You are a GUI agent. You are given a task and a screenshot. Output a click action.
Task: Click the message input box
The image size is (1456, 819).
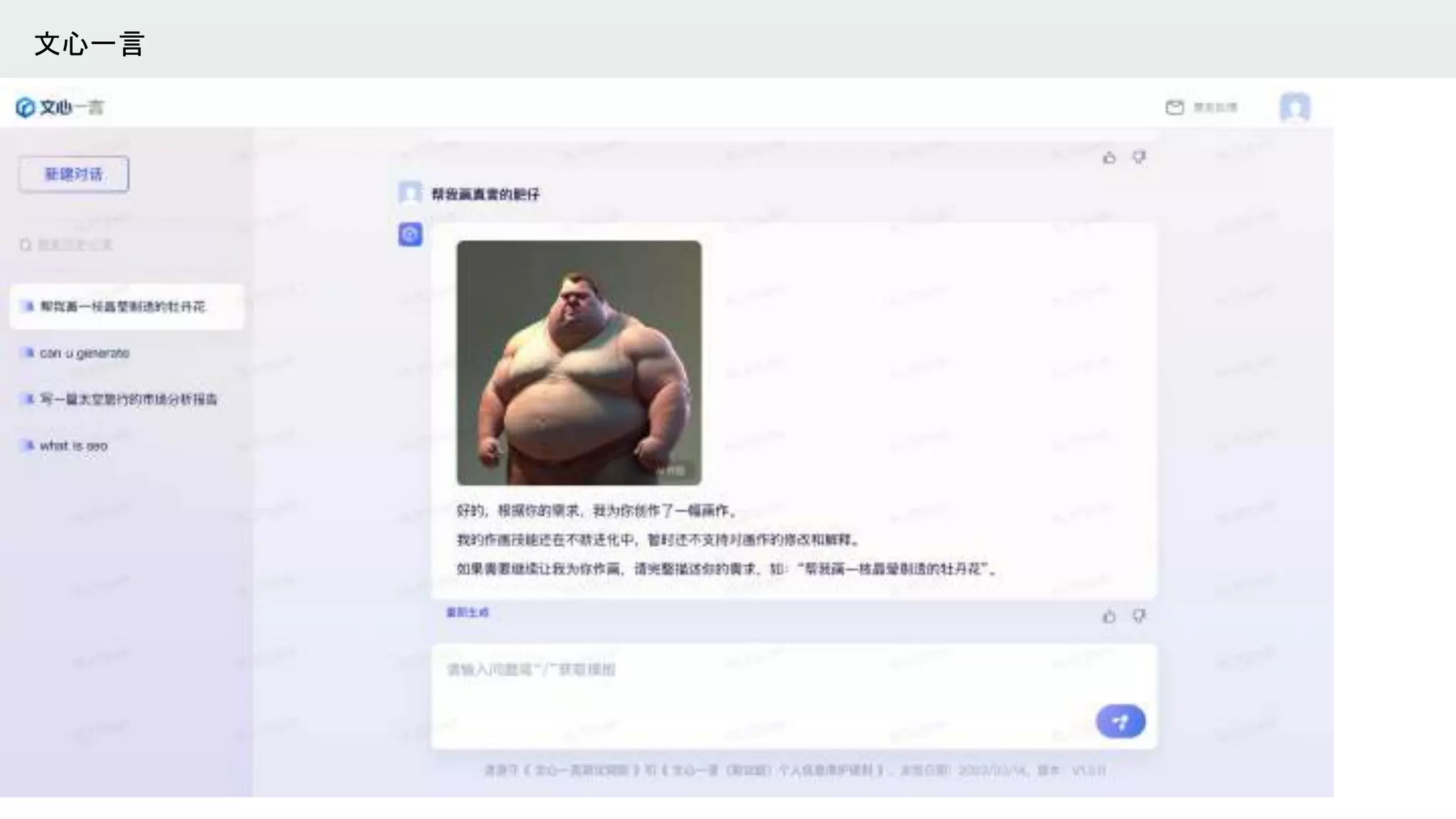pos(794,696)
